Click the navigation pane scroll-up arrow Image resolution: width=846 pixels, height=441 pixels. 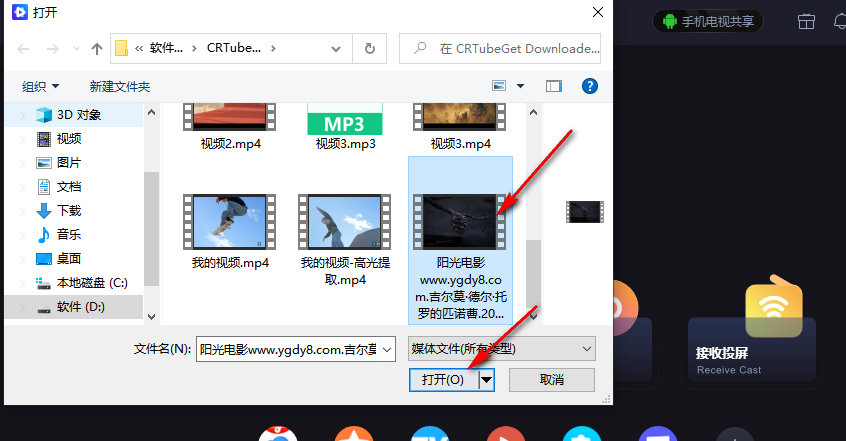pos(152,112)
